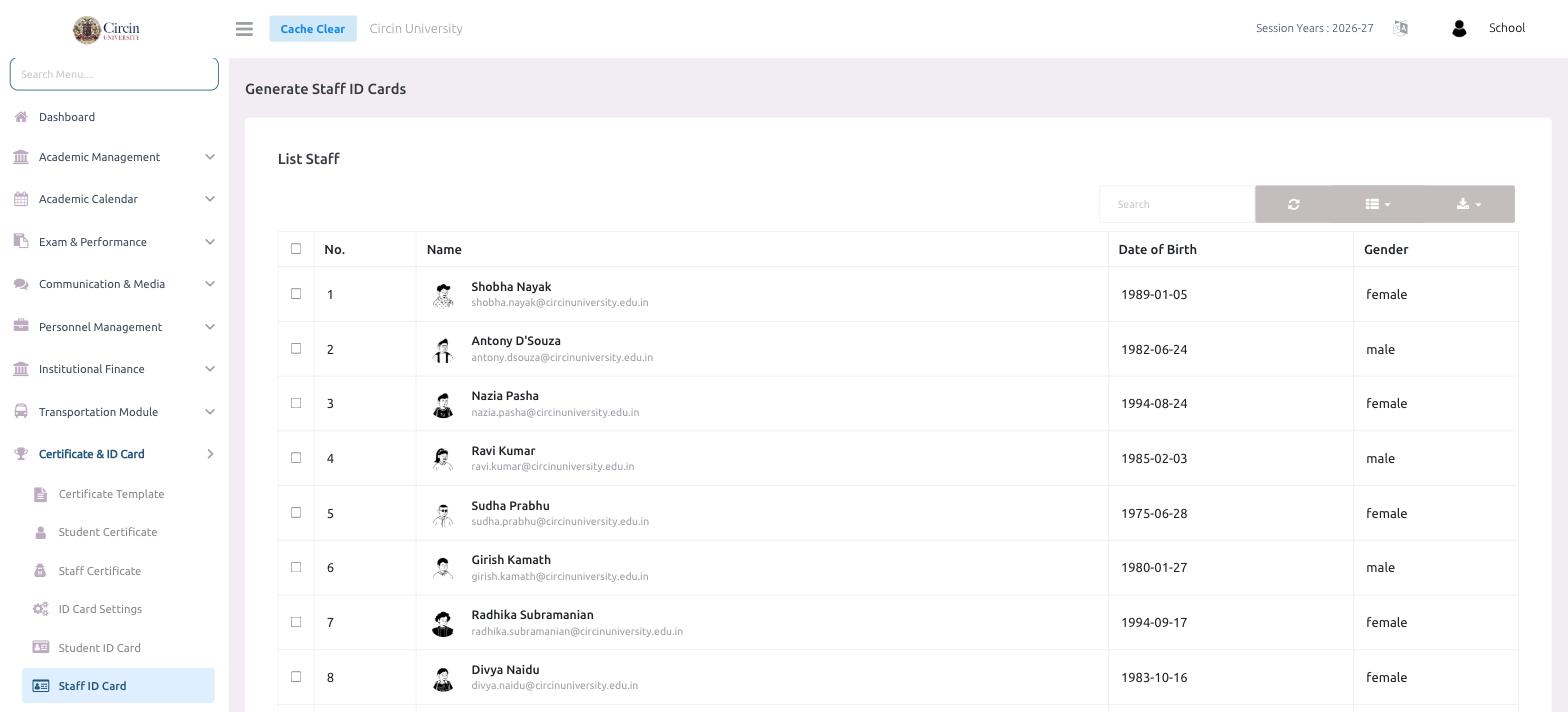
Task: Open the Dashboard menu item
Action: (x=67, y=117)
